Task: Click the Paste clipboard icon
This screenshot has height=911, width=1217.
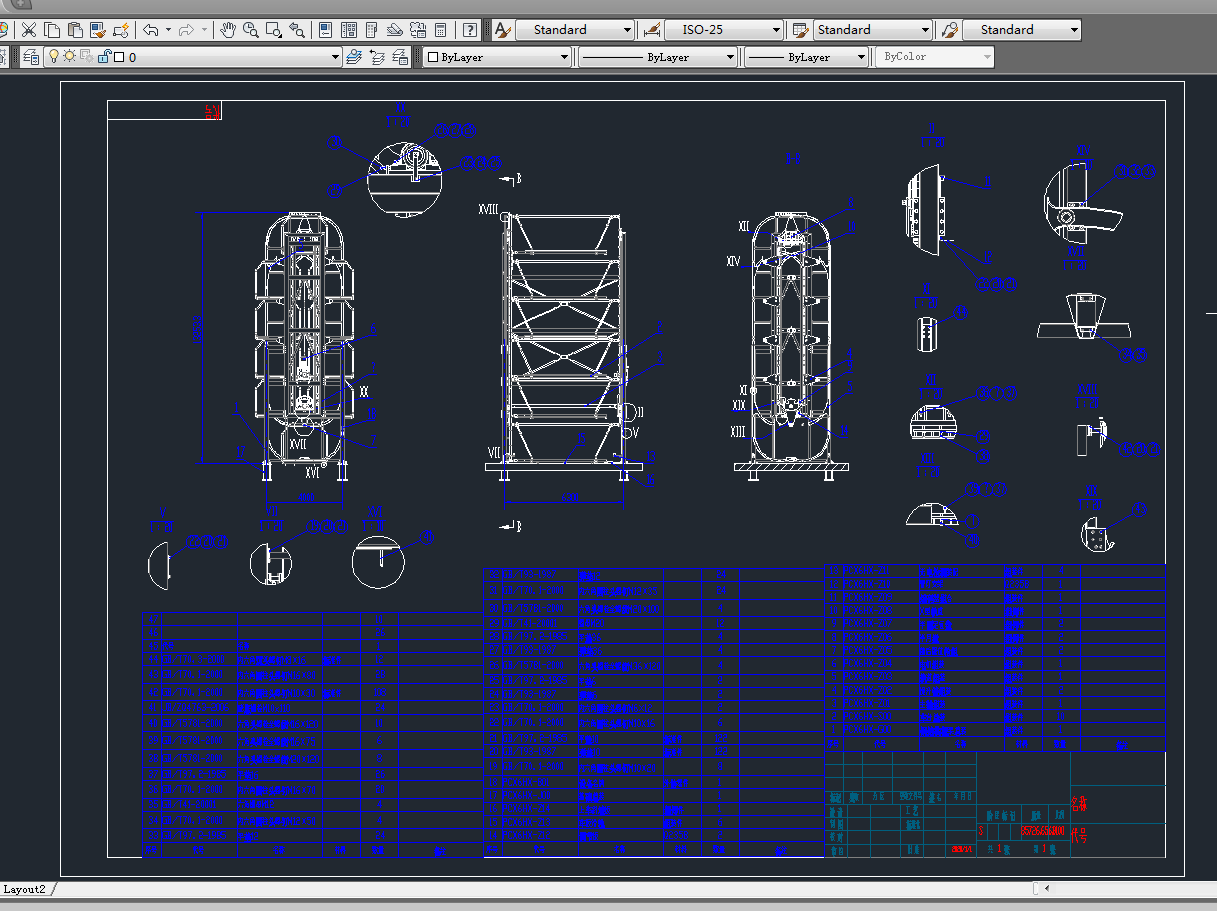Action: (x=75, y=30)
